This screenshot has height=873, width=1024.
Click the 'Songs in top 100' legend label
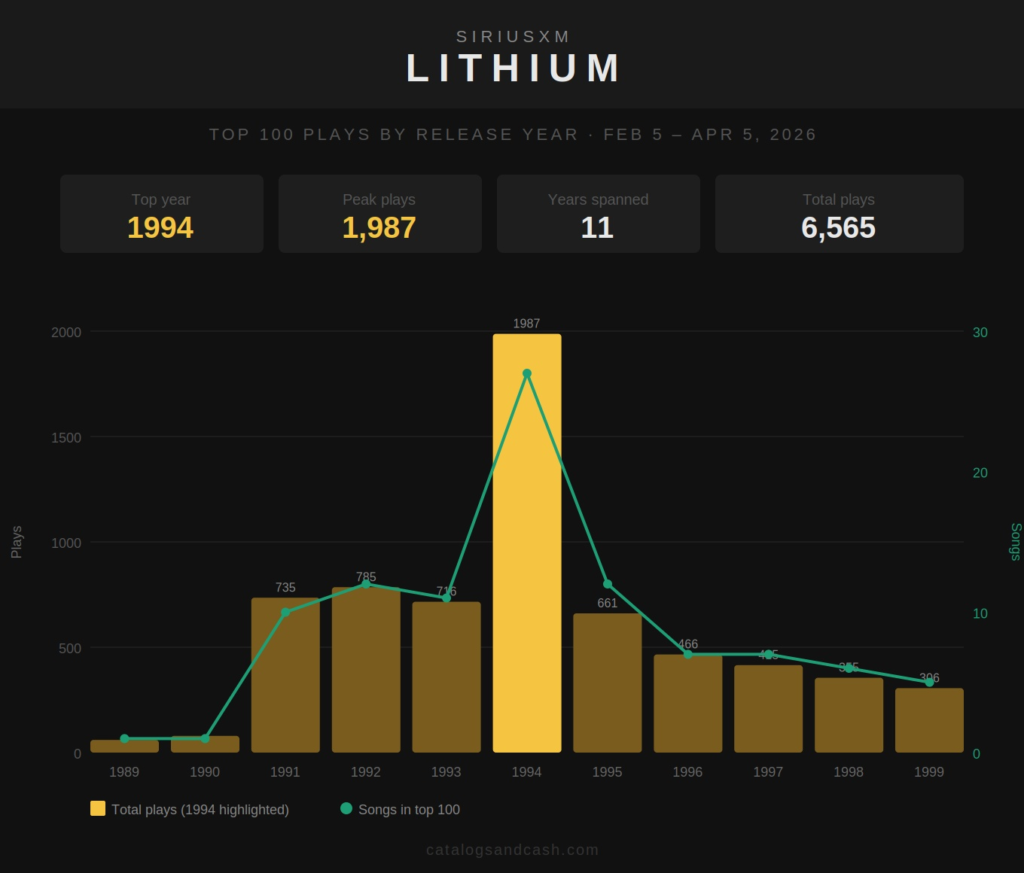(409, 810)
